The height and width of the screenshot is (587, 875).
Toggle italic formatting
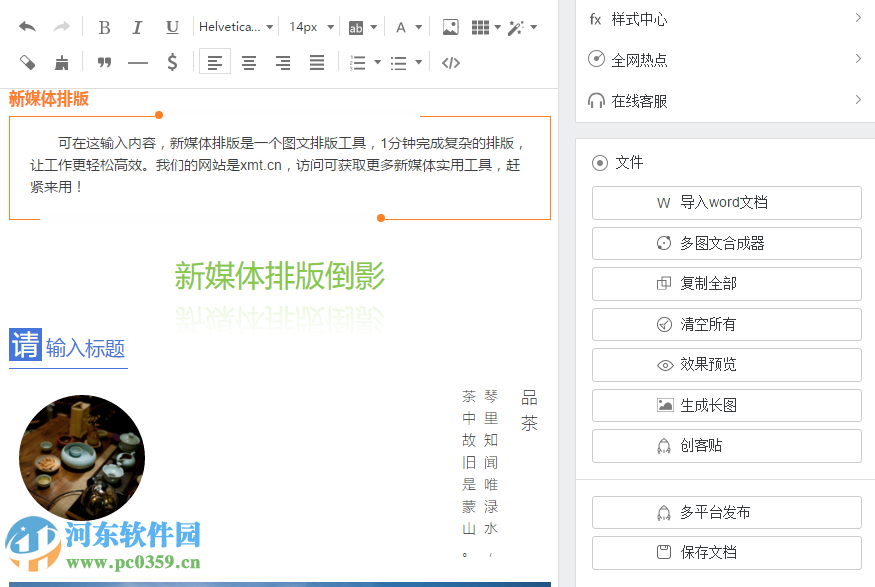(x=137, y=27)
